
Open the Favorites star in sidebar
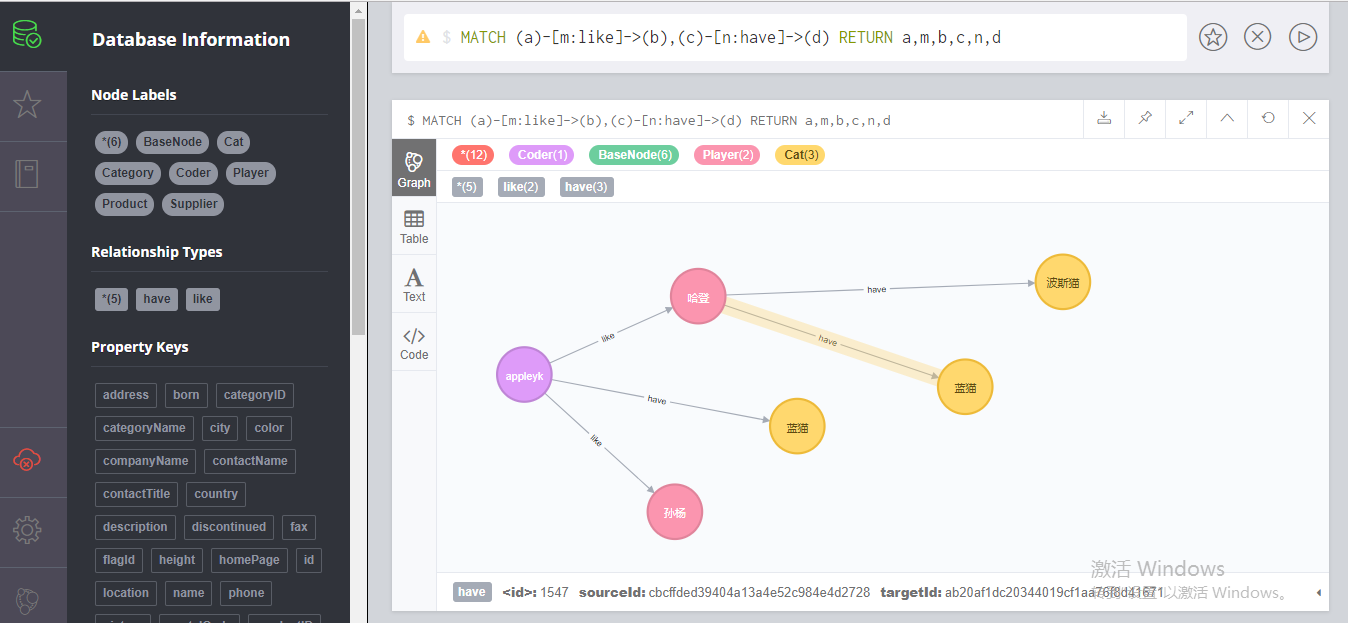point(29,103)
